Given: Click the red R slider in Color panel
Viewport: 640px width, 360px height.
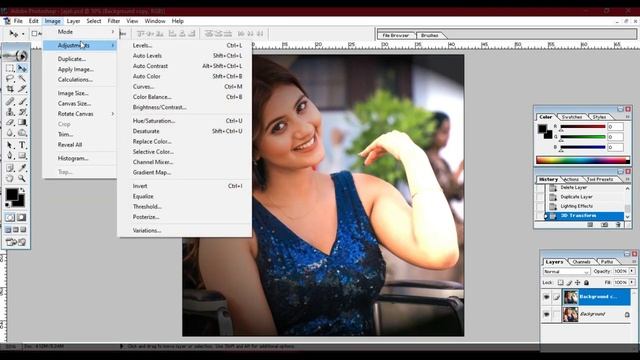Looking at the screenshot, I should (x=582, y=127).
